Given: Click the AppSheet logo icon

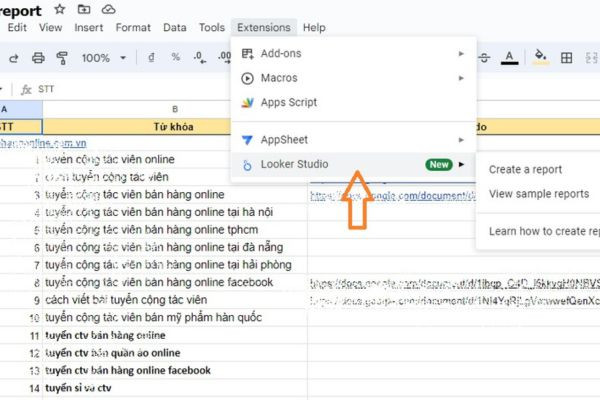Looking at the screenshot, I should pyautogui.click(x=247, y=140).
